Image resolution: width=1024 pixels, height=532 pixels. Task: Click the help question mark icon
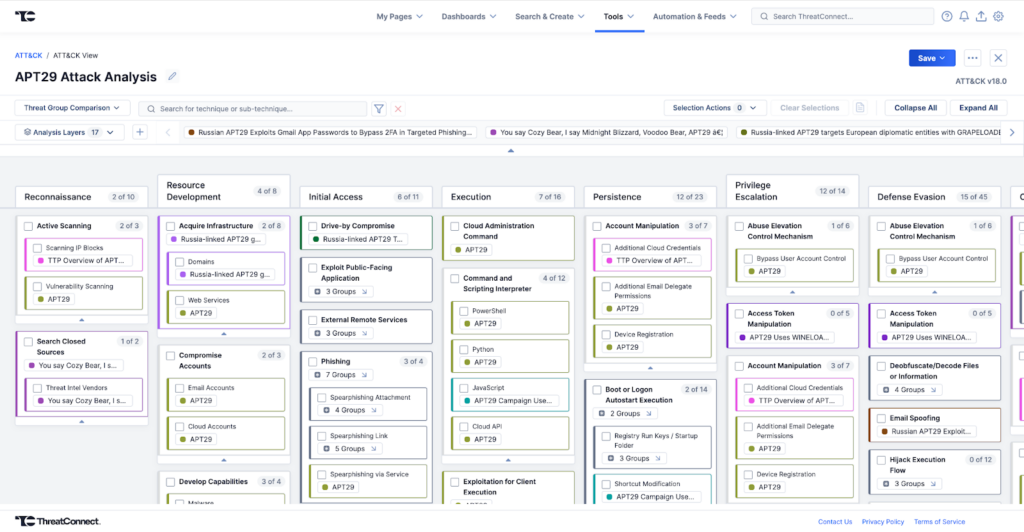point(947,16)
